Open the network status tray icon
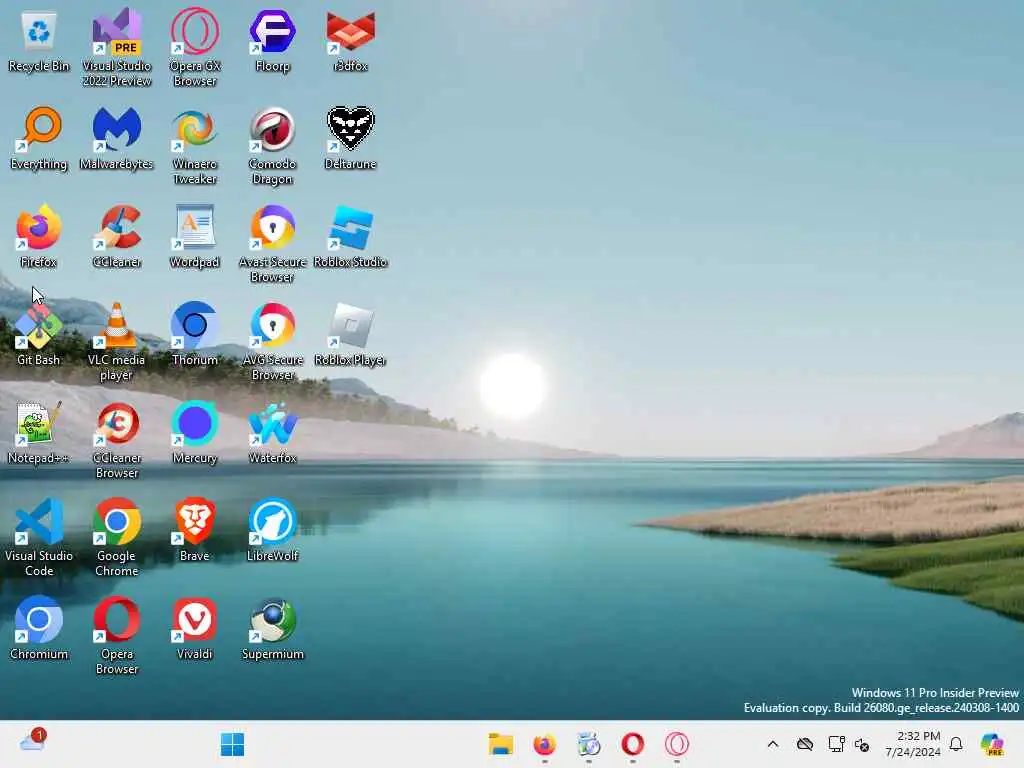Screen dimensions: 1024x768 click(x=836, y=744)
